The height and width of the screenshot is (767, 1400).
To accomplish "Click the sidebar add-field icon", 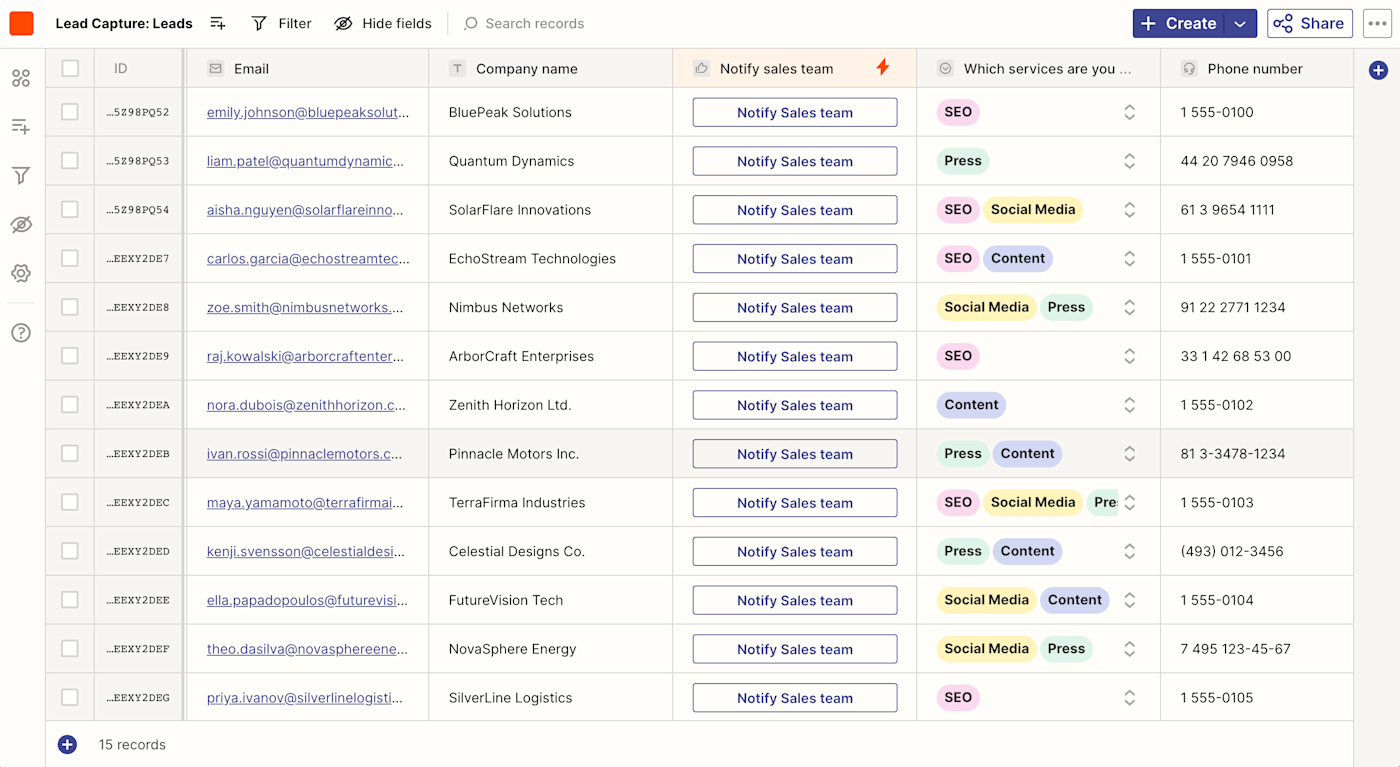I will (x=21, y=126).
